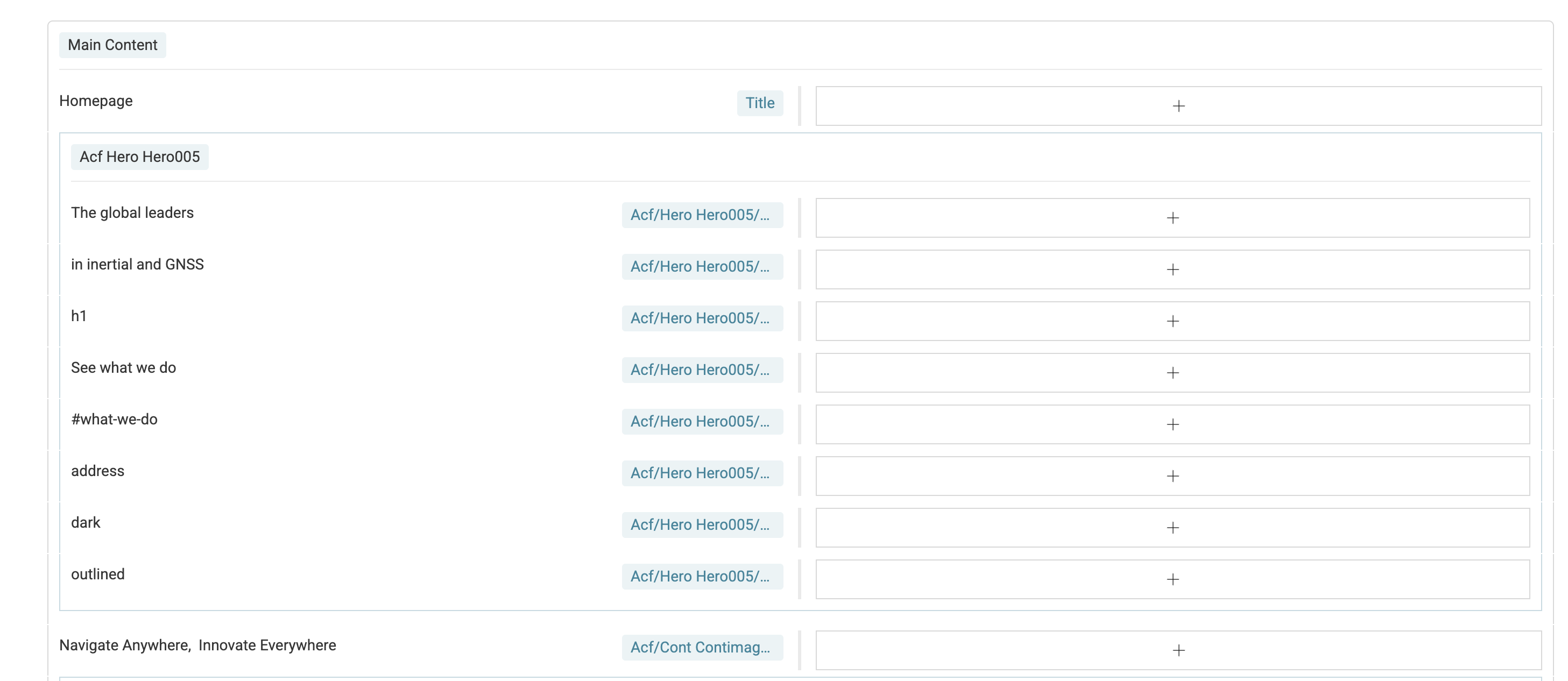
Task: Click the Acf/Hero Hero005 tag beside 'in inertial and GNSS'
Action: tap(702, 267)
